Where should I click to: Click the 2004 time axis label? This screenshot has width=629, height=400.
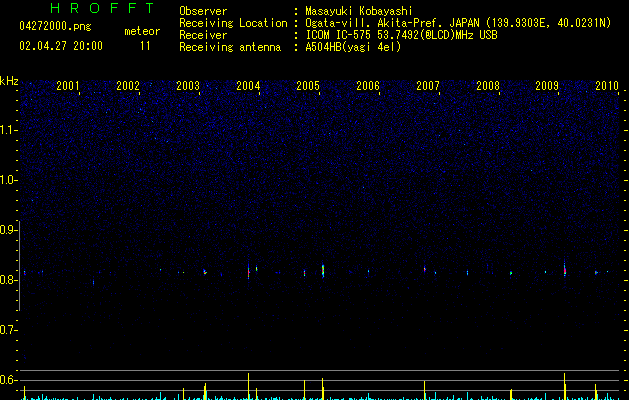tap(248, 86)
